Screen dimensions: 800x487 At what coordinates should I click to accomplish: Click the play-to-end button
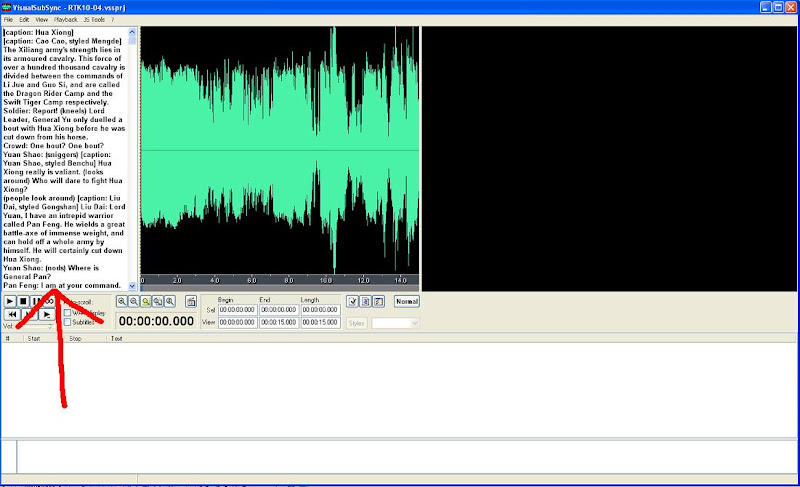click(x=46, y=315)
